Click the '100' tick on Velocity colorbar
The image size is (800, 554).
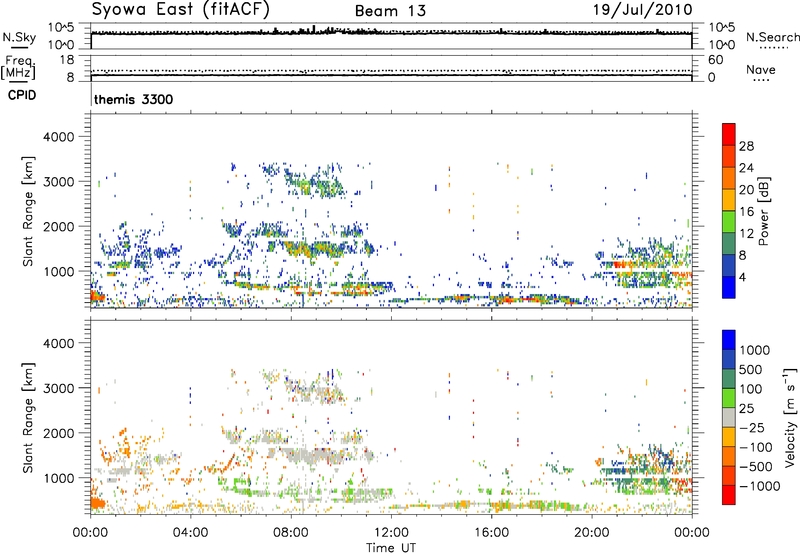point(751,389)
